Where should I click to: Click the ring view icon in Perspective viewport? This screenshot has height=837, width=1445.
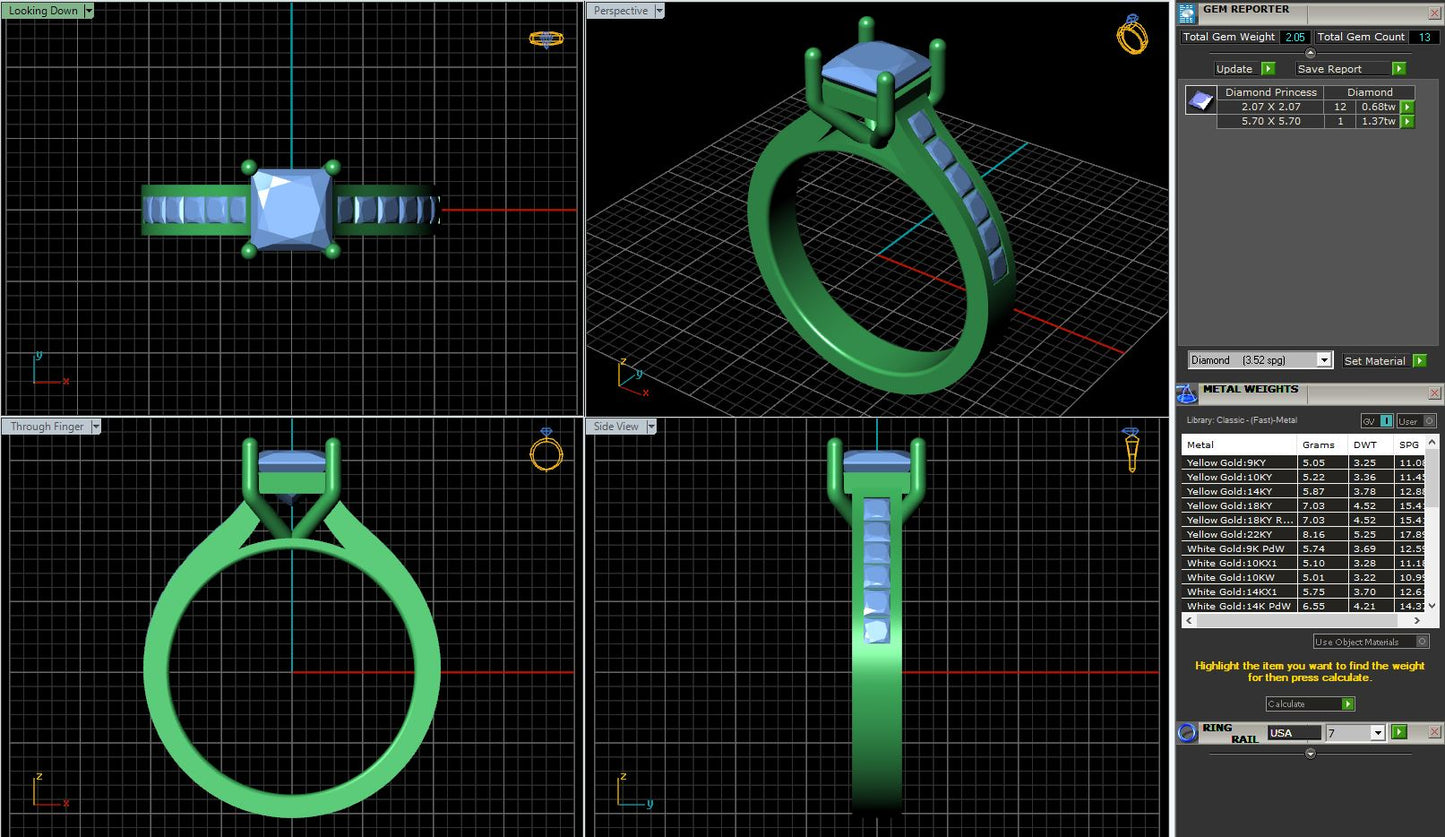(1131, 35)
